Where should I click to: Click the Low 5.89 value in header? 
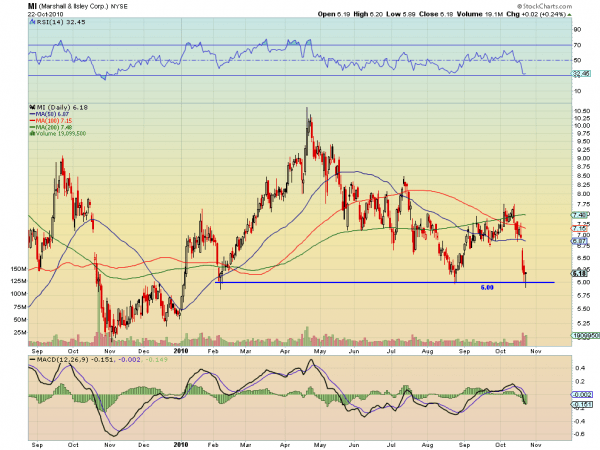[x=401, y=14]
